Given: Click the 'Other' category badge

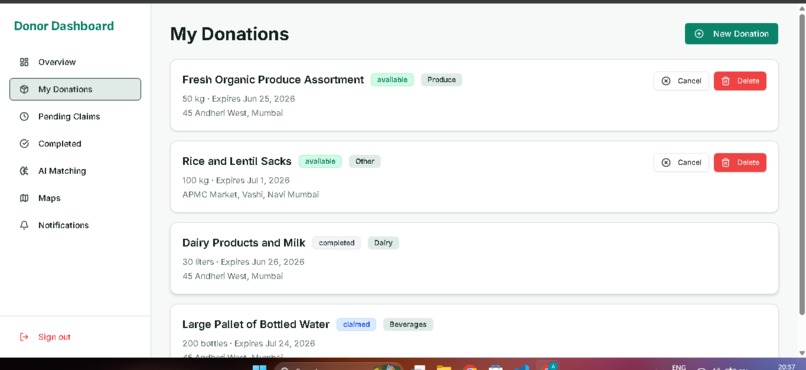Looking at the screenshot, I should pos(365,161).
